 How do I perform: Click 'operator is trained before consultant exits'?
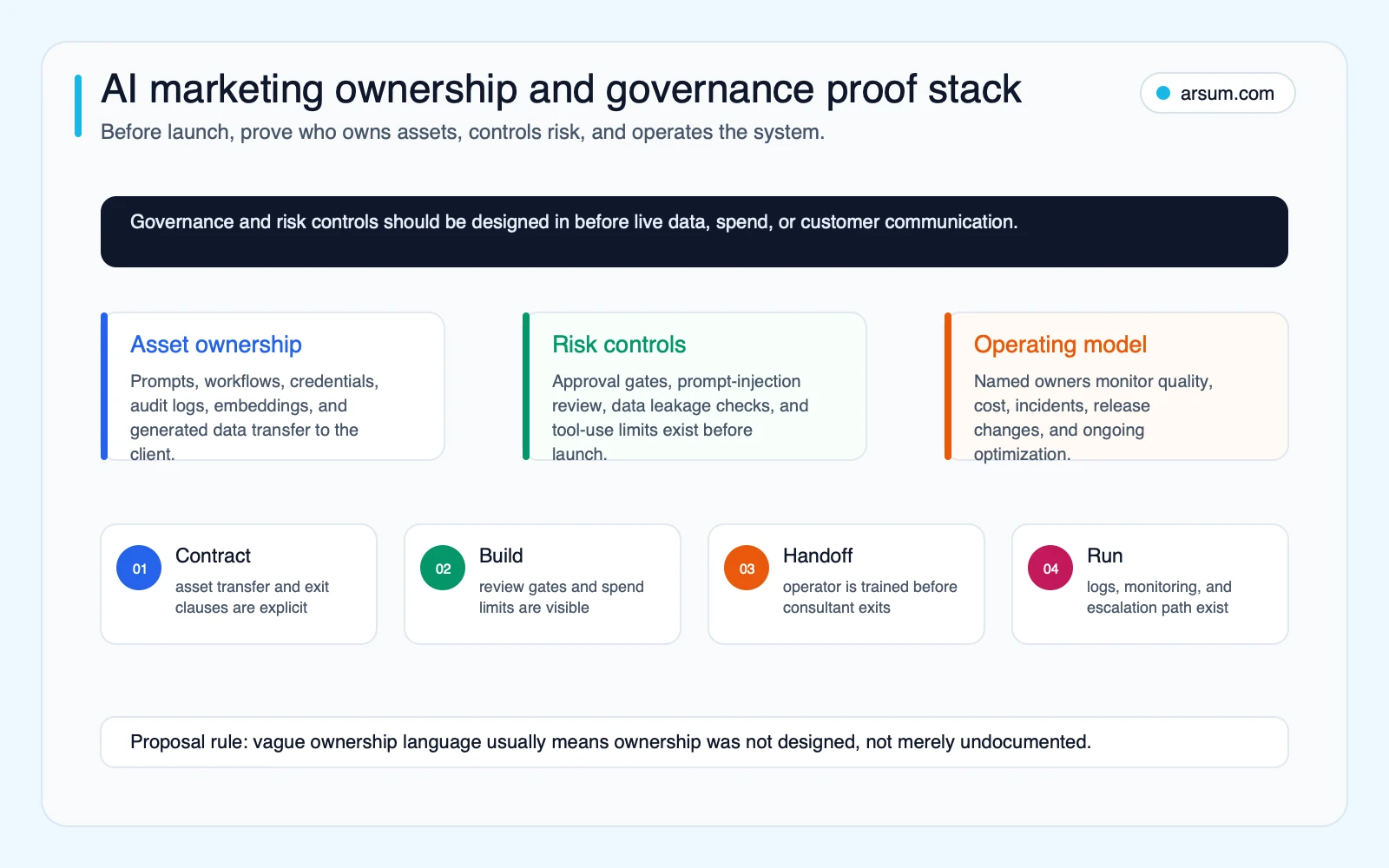[870, 597]
